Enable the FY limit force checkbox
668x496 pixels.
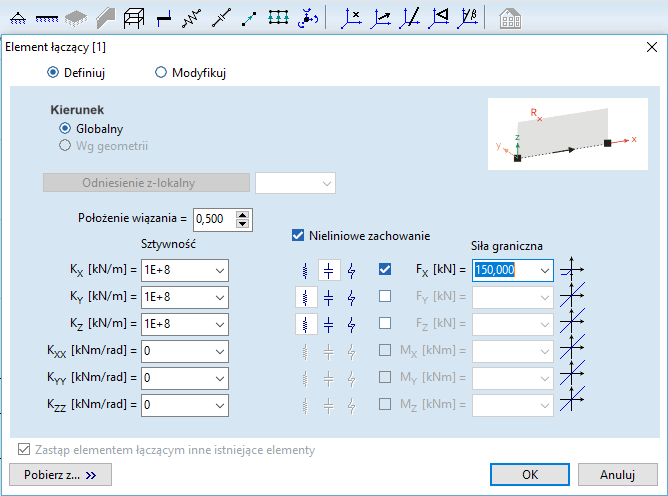(385, 297)
